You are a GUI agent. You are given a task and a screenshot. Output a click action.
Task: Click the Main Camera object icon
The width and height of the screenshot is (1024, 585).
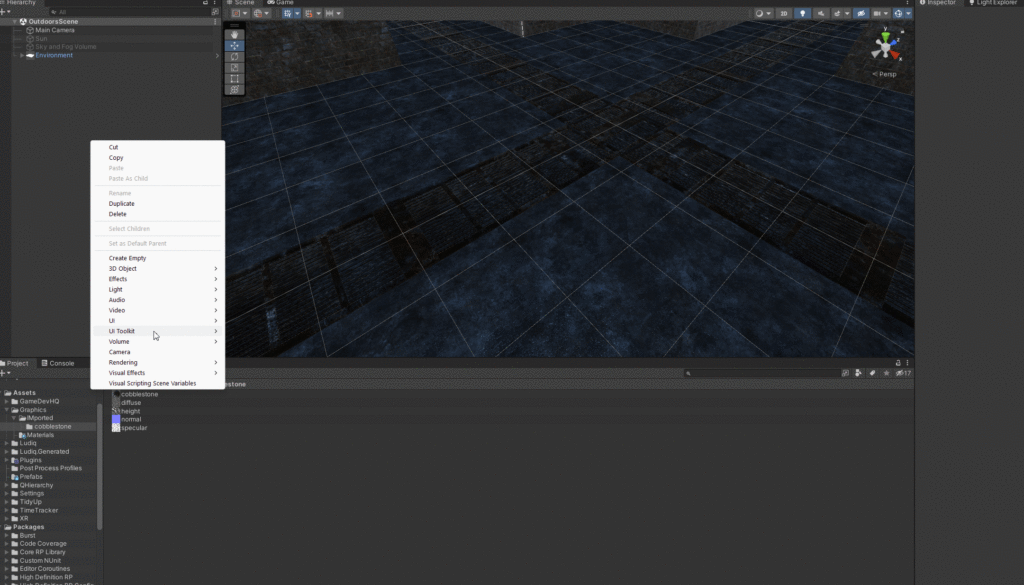tap(30, 30)
